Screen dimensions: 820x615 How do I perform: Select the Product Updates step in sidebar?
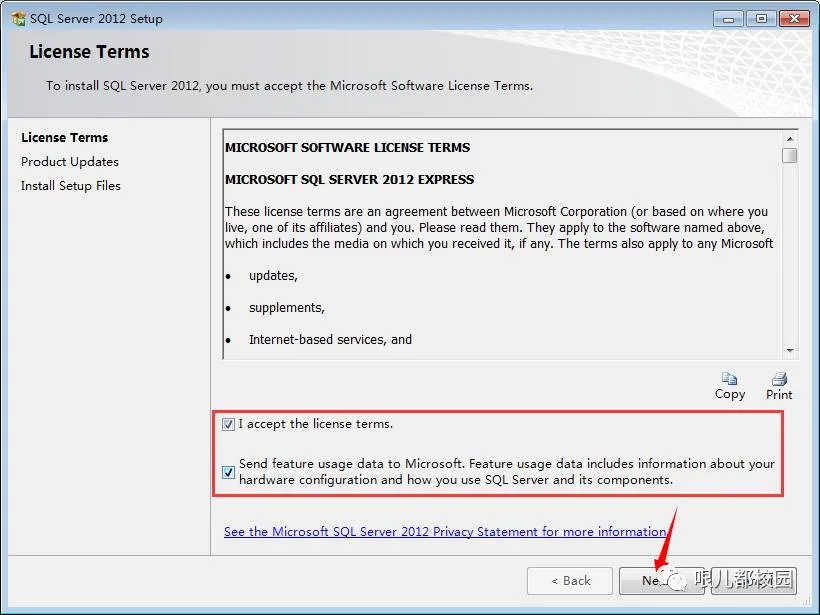click(70, 162)
